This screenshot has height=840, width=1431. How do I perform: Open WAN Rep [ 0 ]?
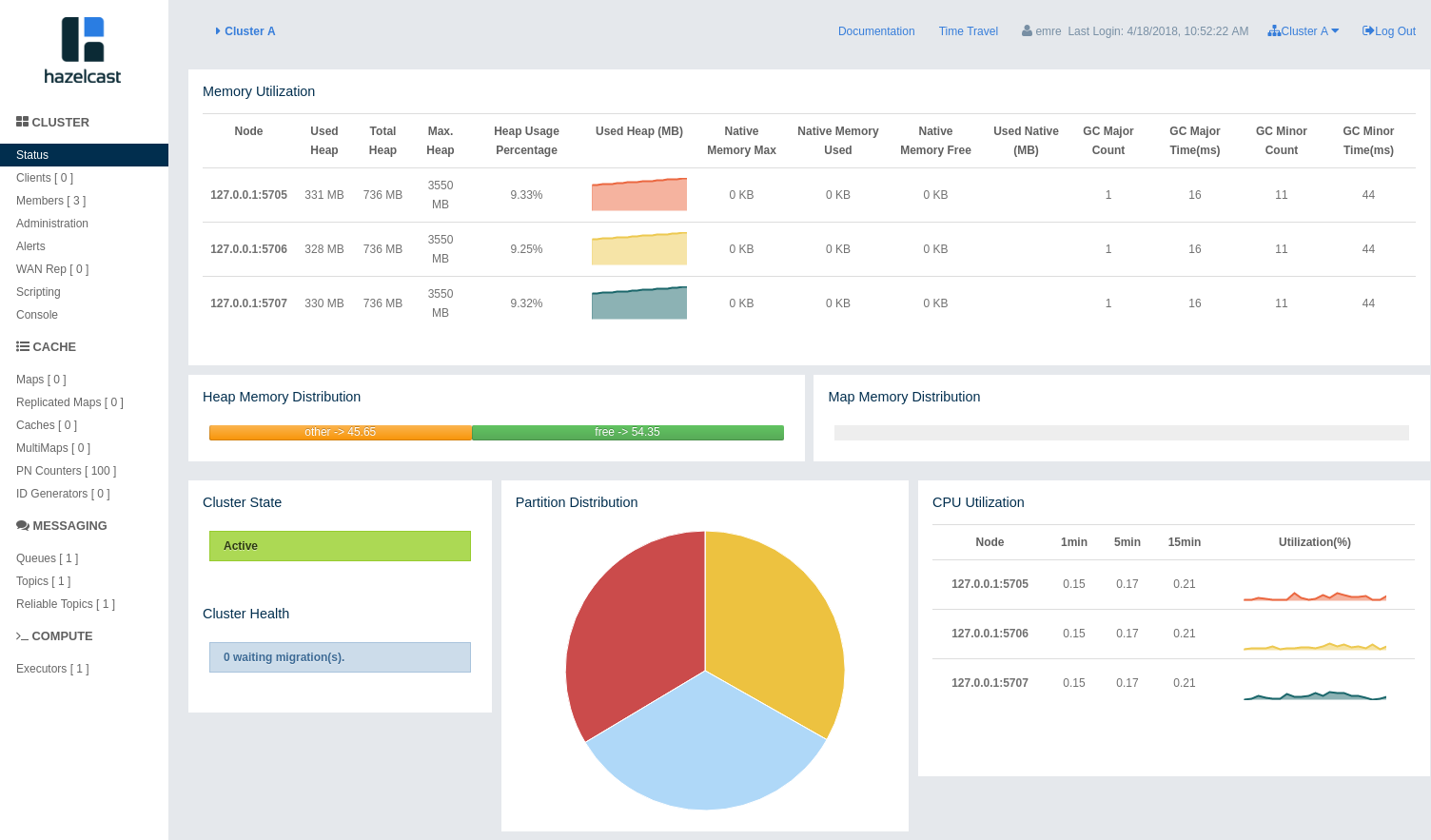[x=52, y=269]
